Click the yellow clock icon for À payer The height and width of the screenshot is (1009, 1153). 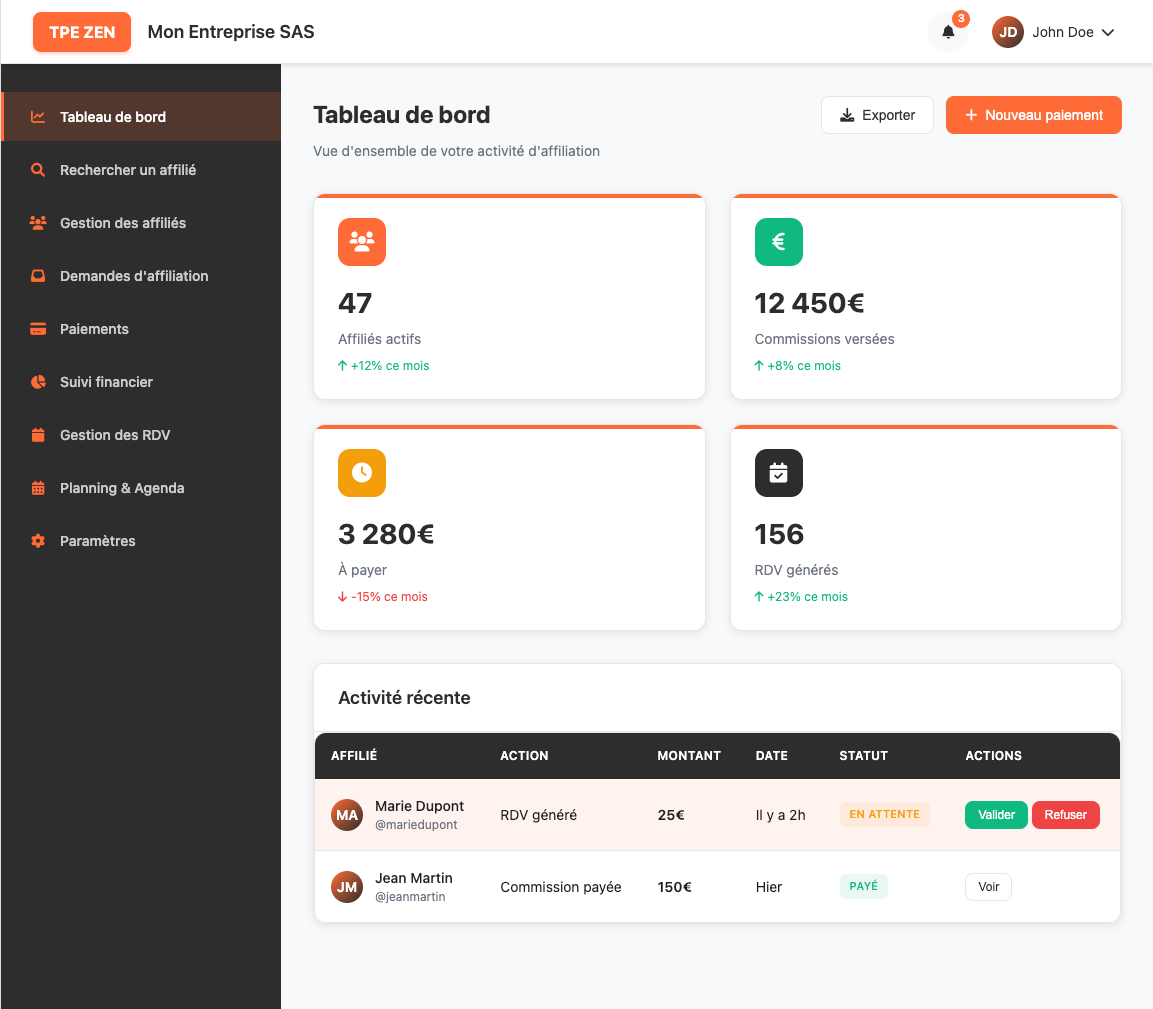(362, 473)
